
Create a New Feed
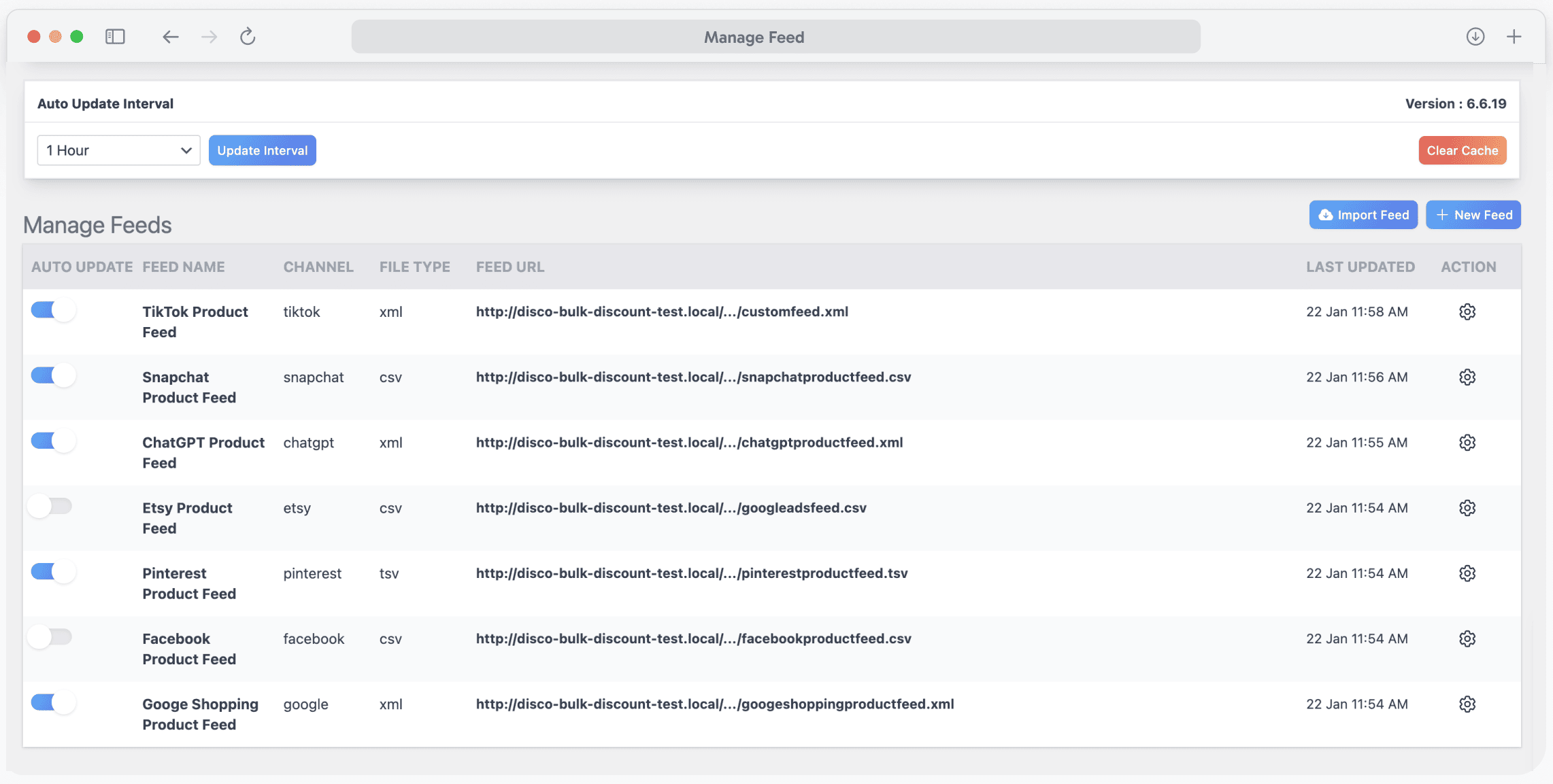(1473, 214)
